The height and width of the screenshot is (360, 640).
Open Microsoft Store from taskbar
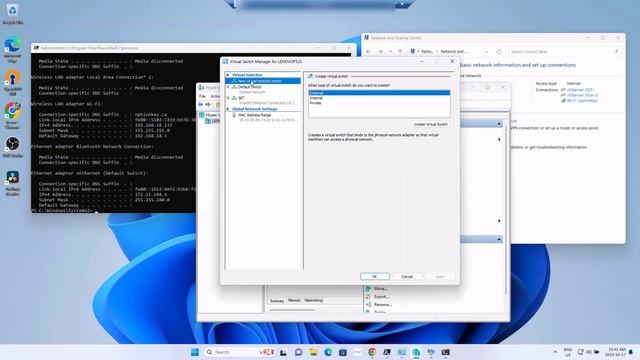342,352
